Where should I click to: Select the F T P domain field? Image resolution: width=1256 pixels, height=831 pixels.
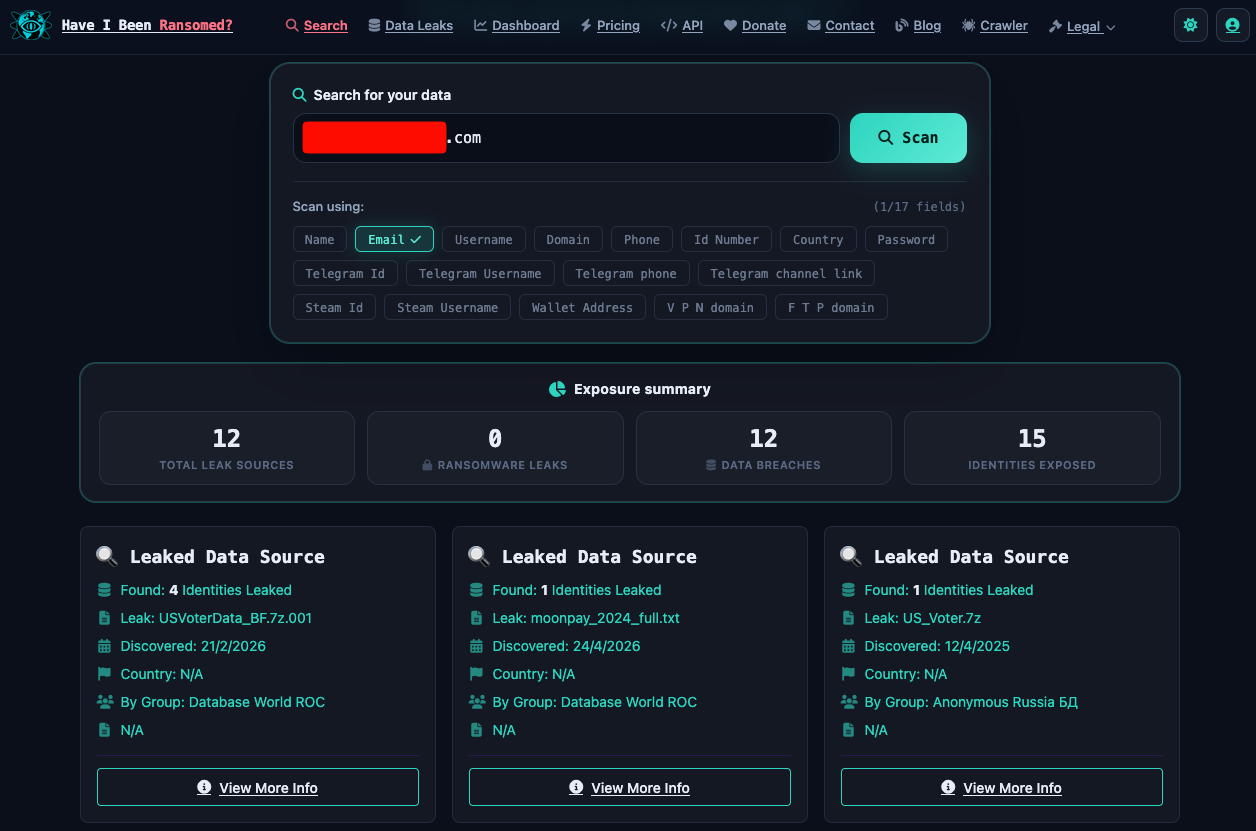[831, 307]
